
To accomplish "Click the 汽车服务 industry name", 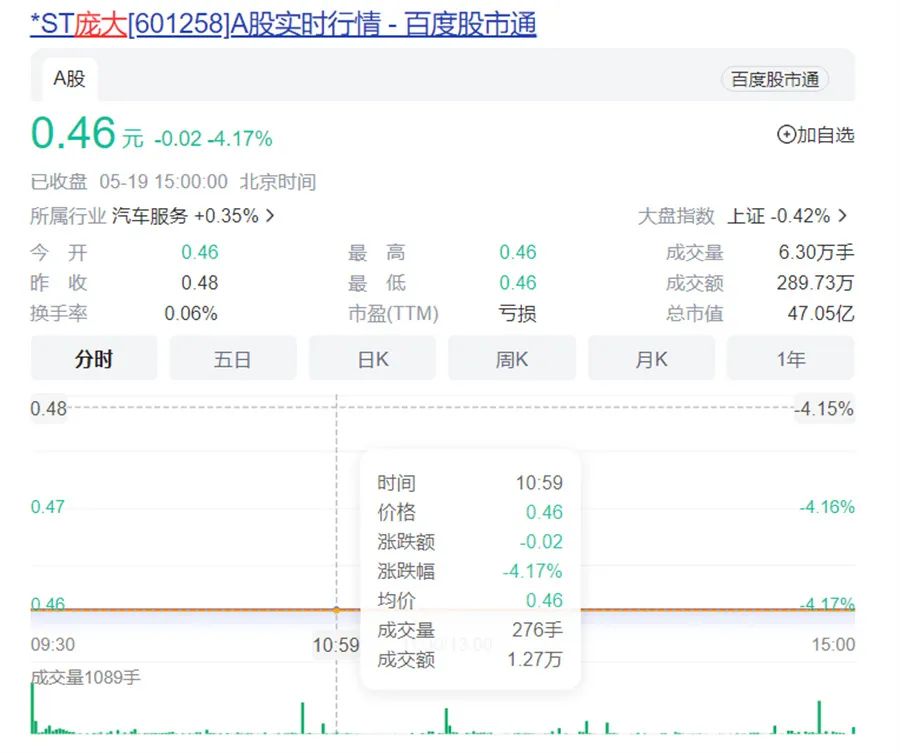I will point(149,216).
